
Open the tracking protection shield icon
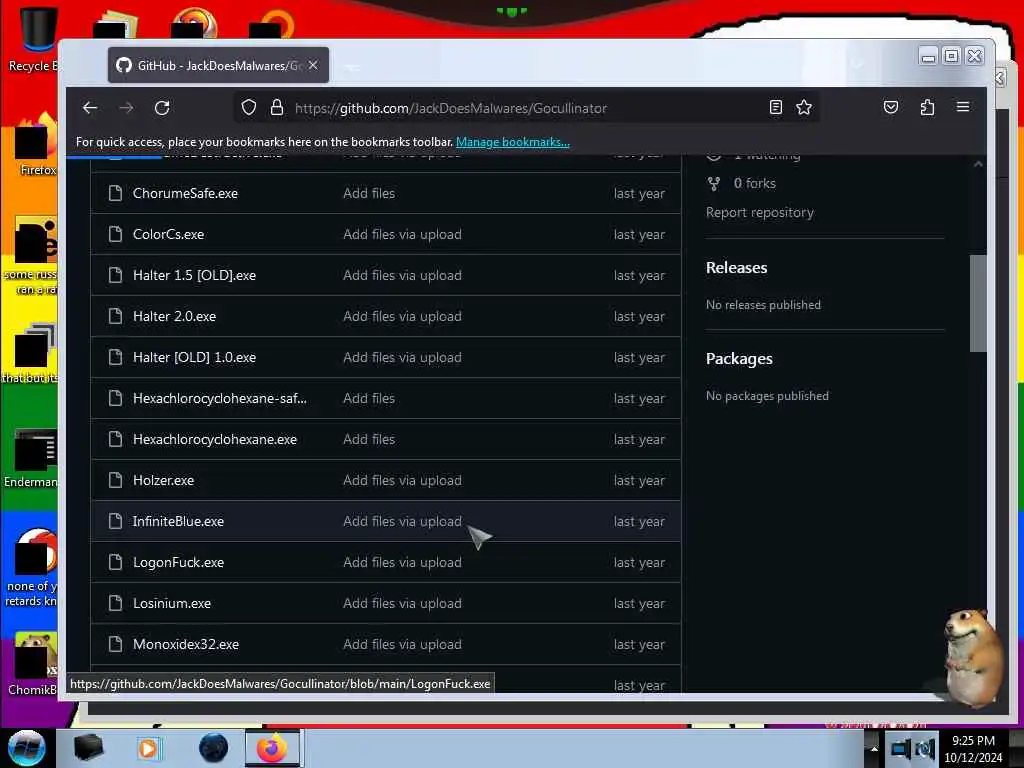249,107
